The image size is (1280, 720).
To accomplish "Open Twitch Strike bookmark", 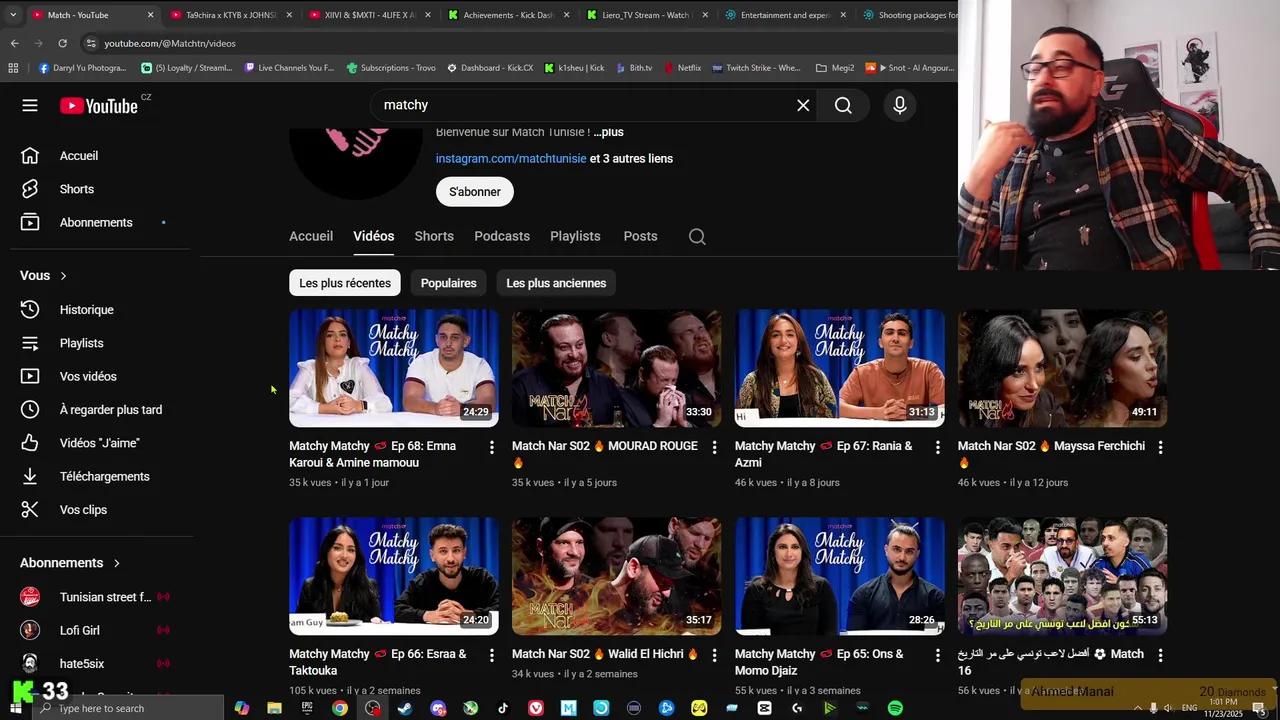I will pos(756,68).
